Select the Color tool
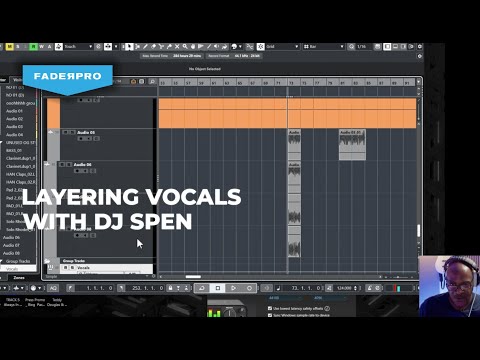480x360 pixels. pyautogui.click(x=225, y=47)
